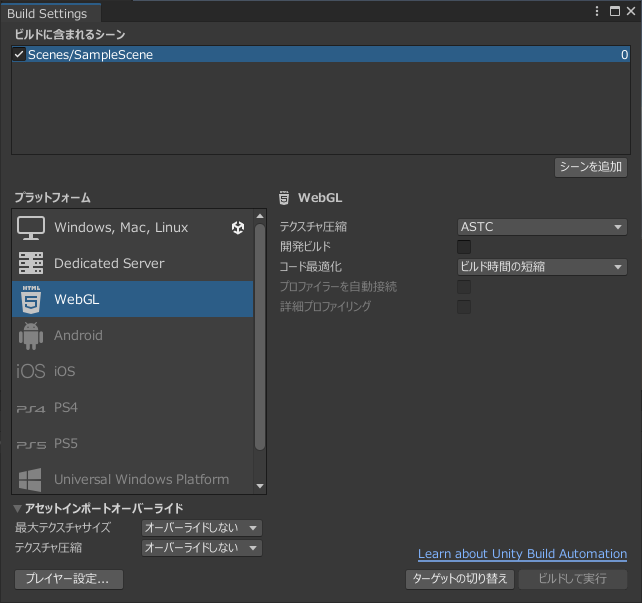This screenshot has width=642, height=603.
Task: Click the Universal Windows Platform logo icon
Action: pyautogui.click(x=30, y=479)
